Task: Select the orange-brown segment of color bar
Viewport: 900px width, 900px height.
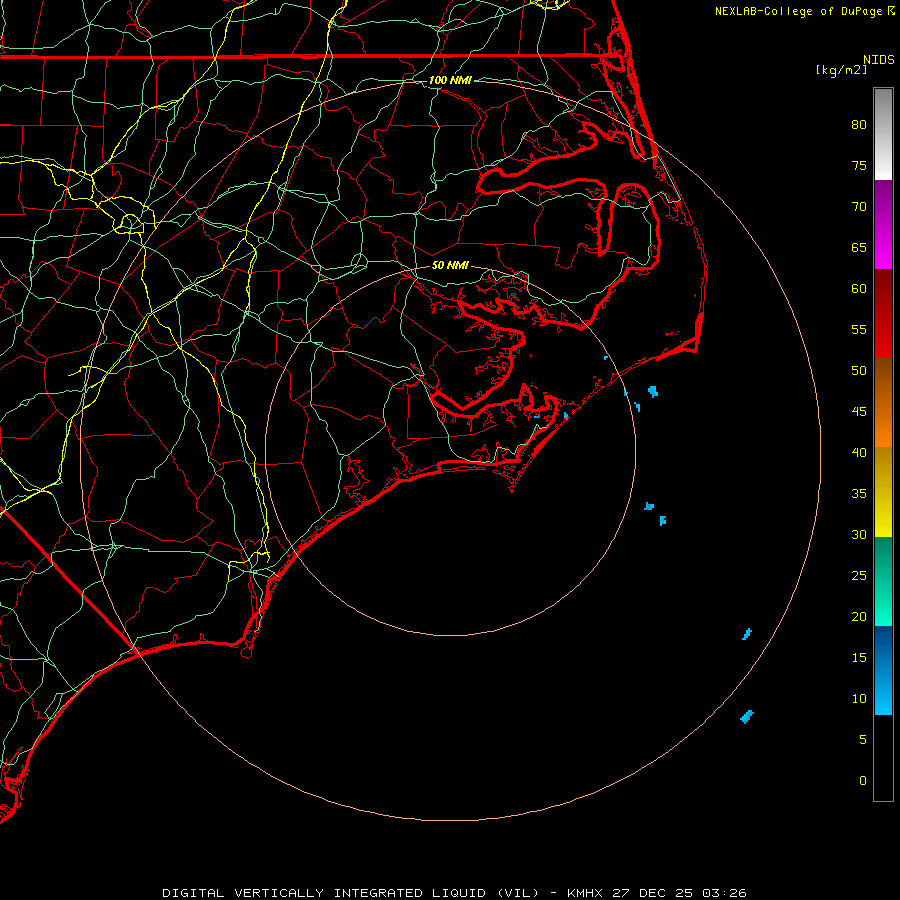Action: point(883,402)
